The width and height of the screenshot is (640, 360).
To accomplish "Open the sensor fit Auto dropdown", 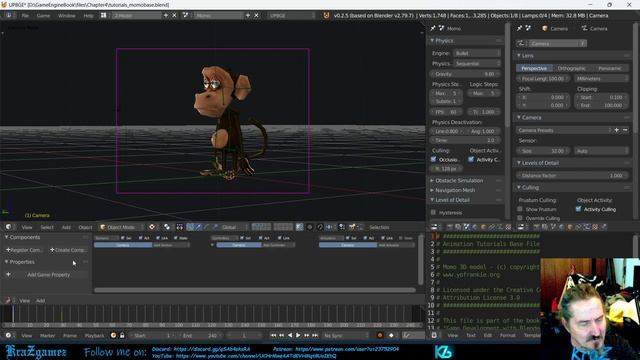I will pos(601,151).
